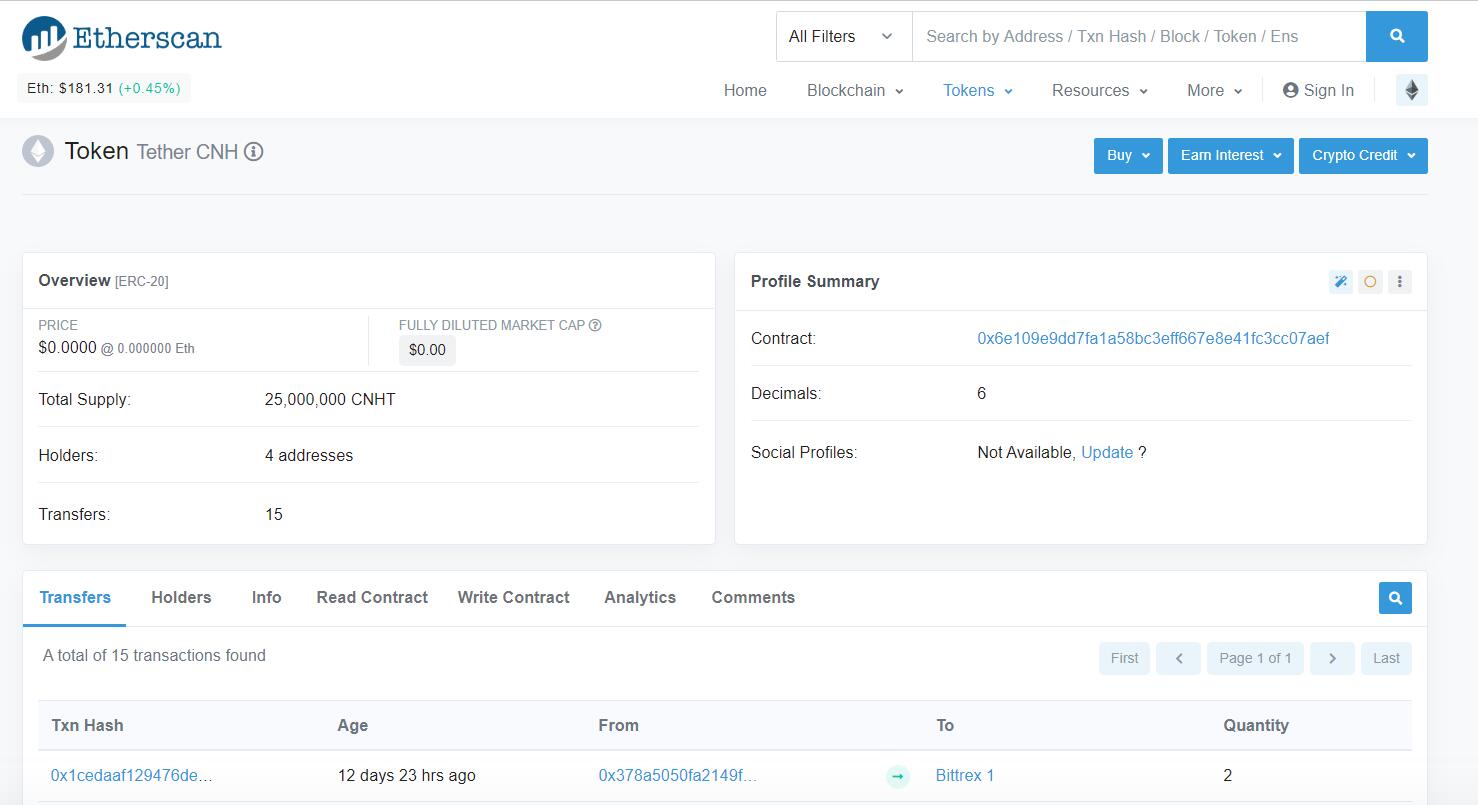Open the Crypto Credit dropdown
Image resolution: width=1478 pixels, height=805 pixels.
tap(1362, 156)
